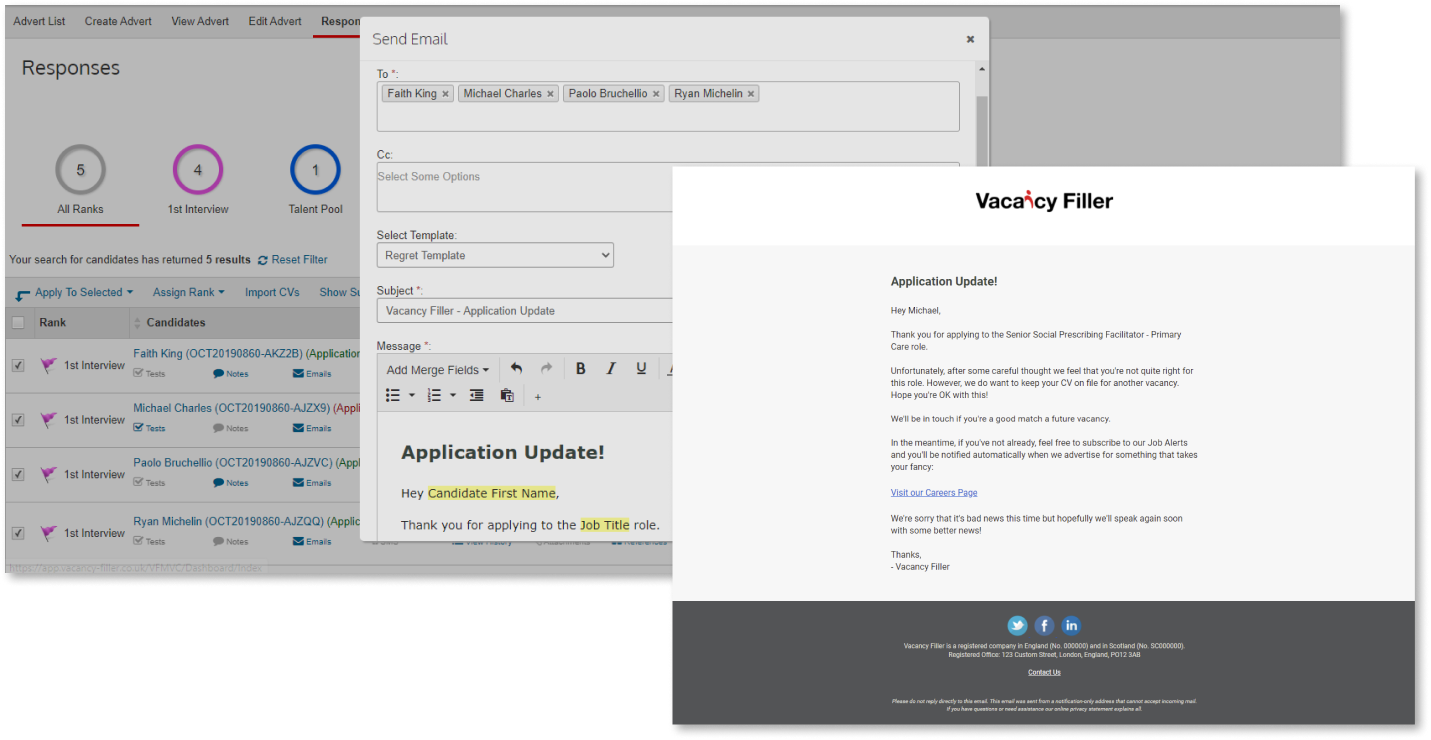The width and height of the screenshot is (1431, 740).
Task: Click Visit our Careers Page link
Action: 934,493
